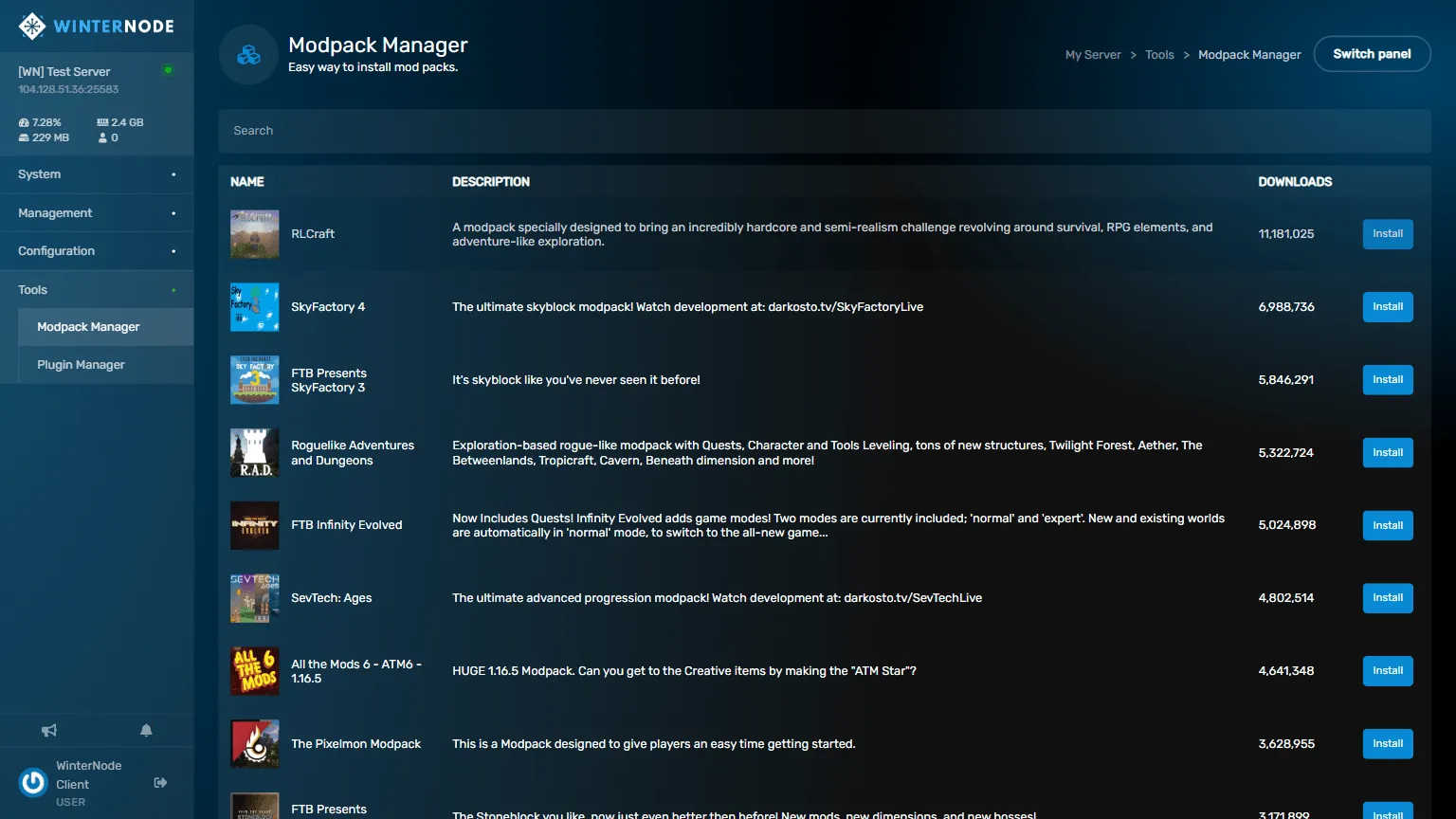Expand the Management sidebar section
Image resolution: width=1456 pixels, height=819 pixels.
click(97, 213)
